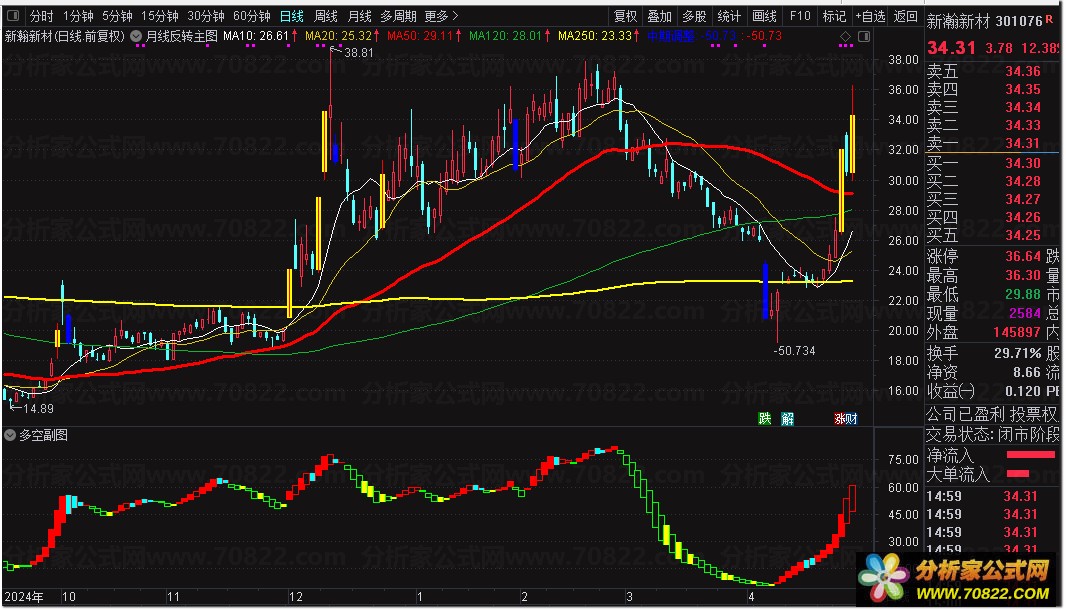This screenshot has width=1066, height=610.
Task: Toggle the left sidebar panel icon
Action: pyautogui.click(x=13, y=15)
